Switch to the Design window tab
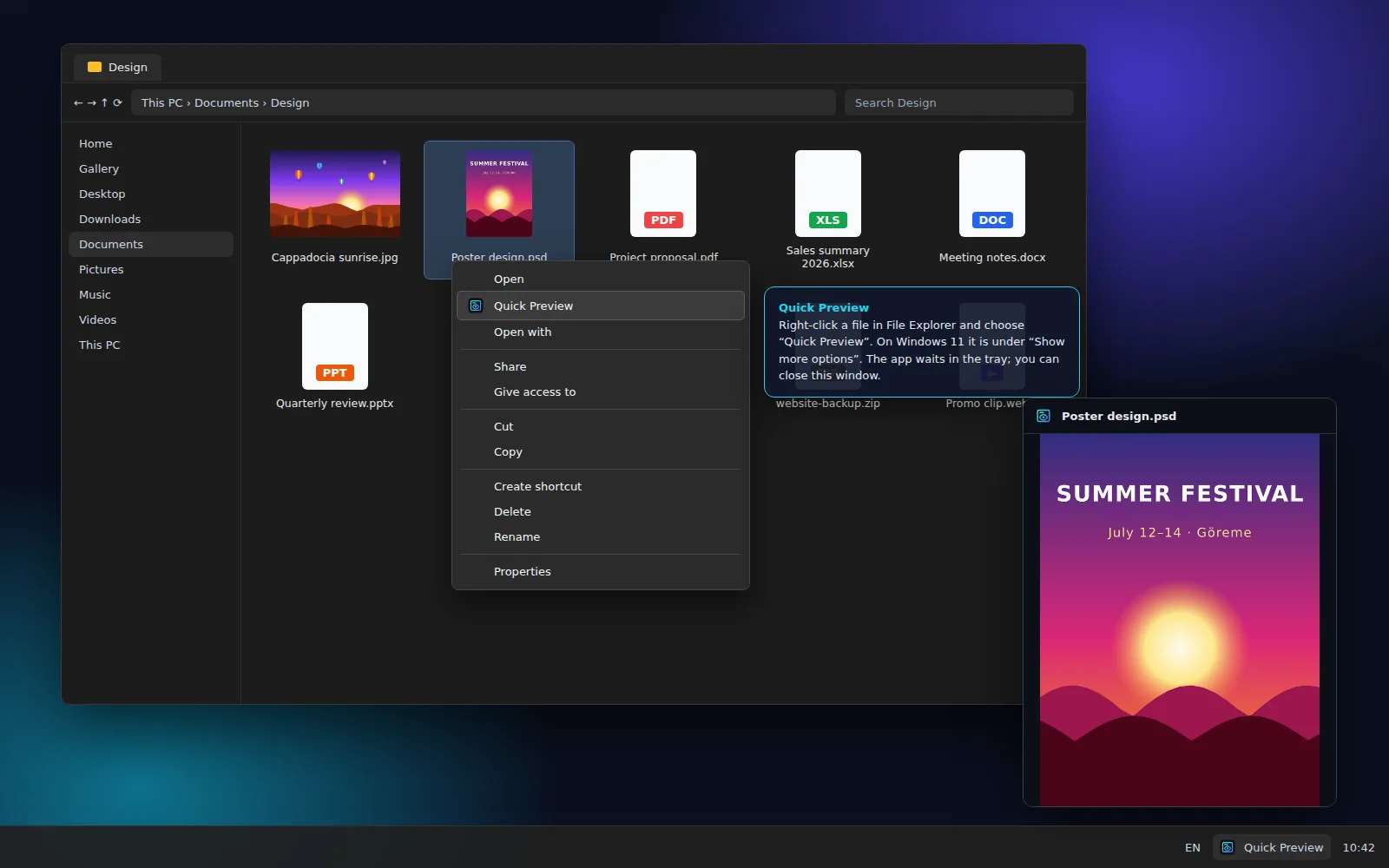 coord(118,67)
